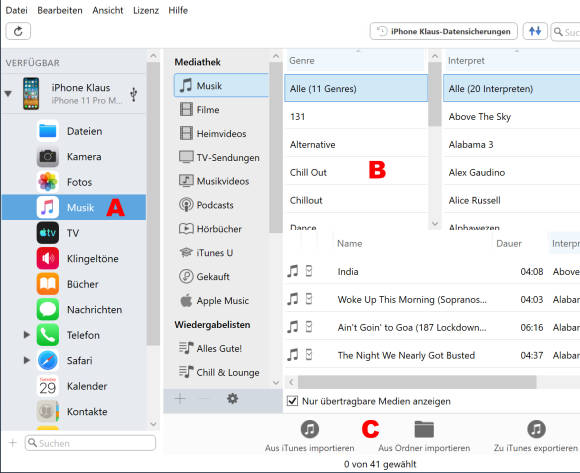Select interpreter Alice Russell

point(511,200)
